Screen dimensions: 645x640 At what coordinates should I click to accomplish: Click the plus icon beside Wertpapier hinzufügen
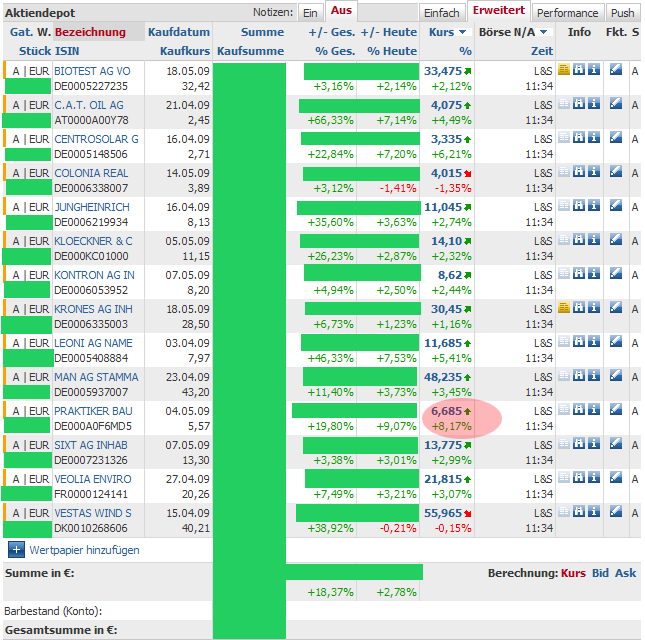pos(16,549)
